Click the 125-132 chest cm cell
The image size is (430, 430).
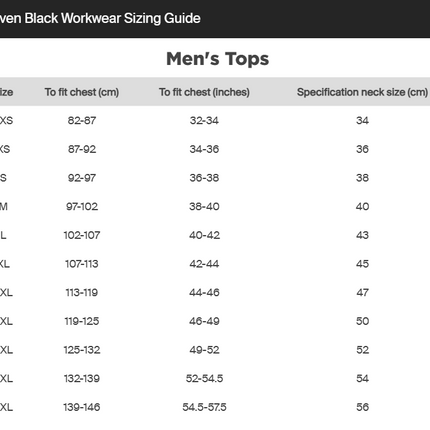(x=82, y=350)
